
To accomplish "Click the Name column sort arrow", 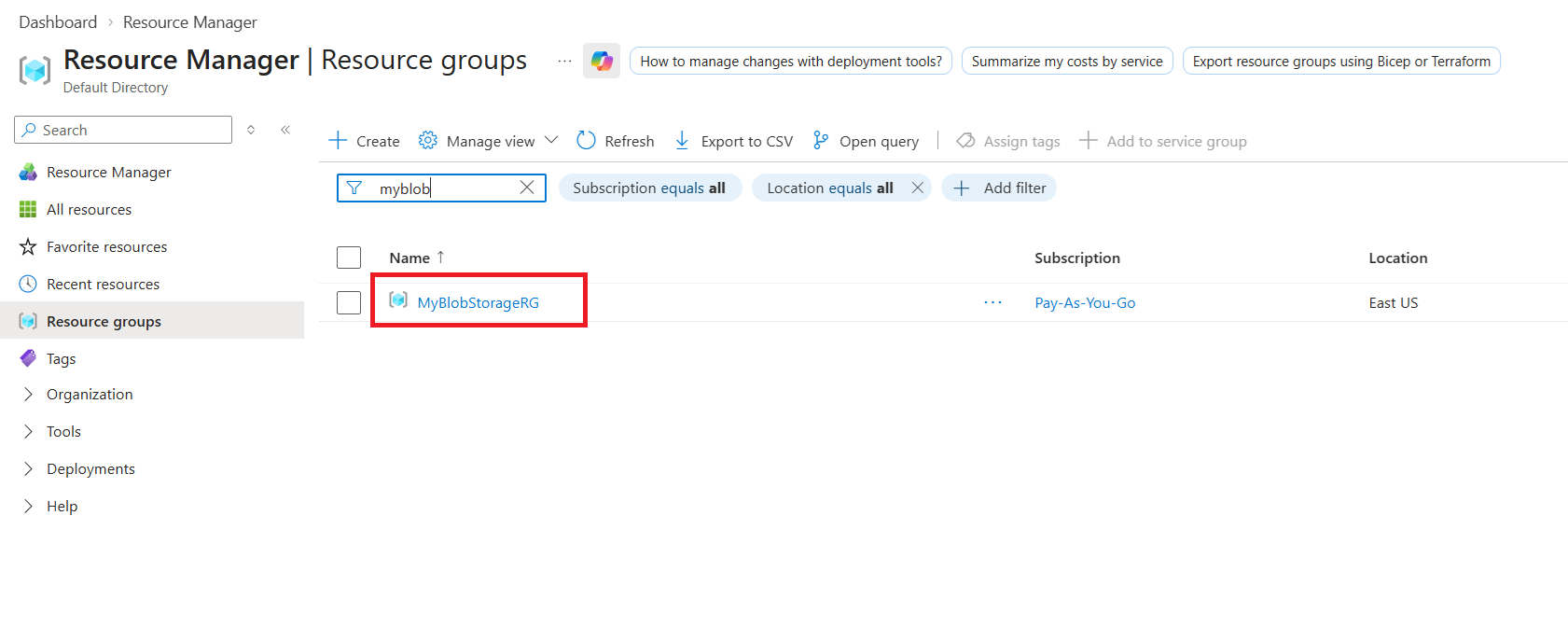I will tap(440, 257).
